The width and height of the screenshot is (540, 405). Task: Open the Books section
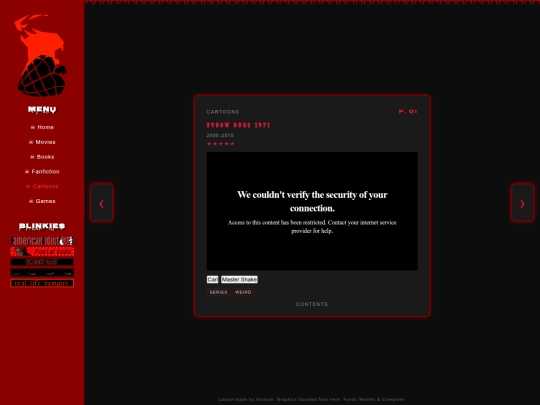pos(42,157)
